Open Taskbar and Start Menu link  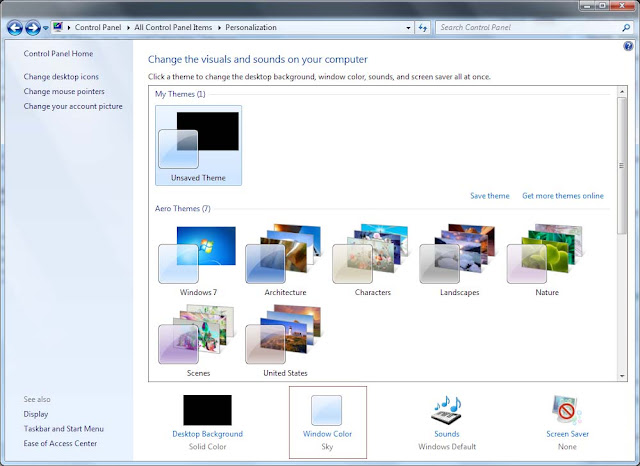coord(64,429)
